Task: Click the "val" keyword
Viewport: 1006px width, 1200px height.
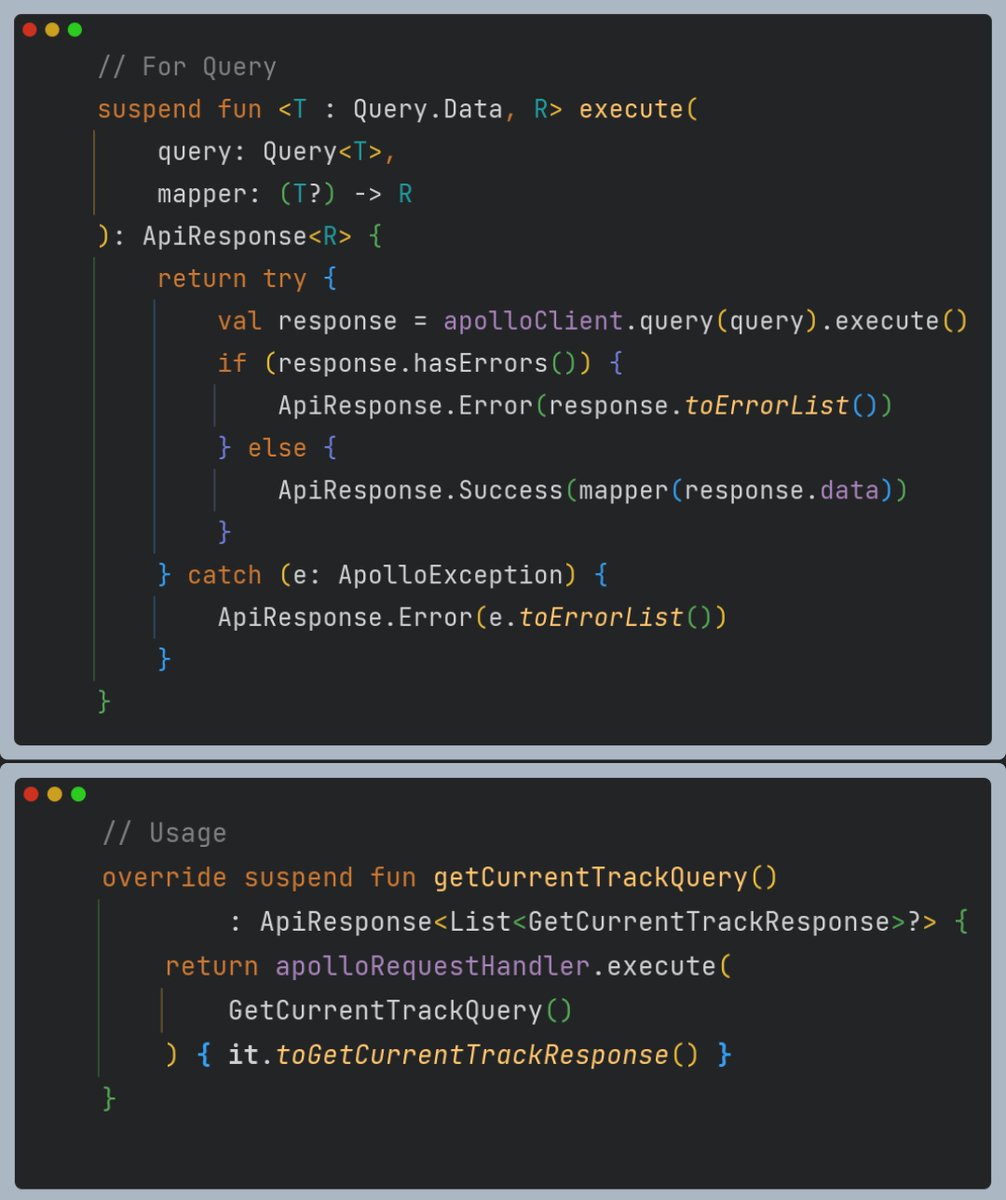Action: 240,322
